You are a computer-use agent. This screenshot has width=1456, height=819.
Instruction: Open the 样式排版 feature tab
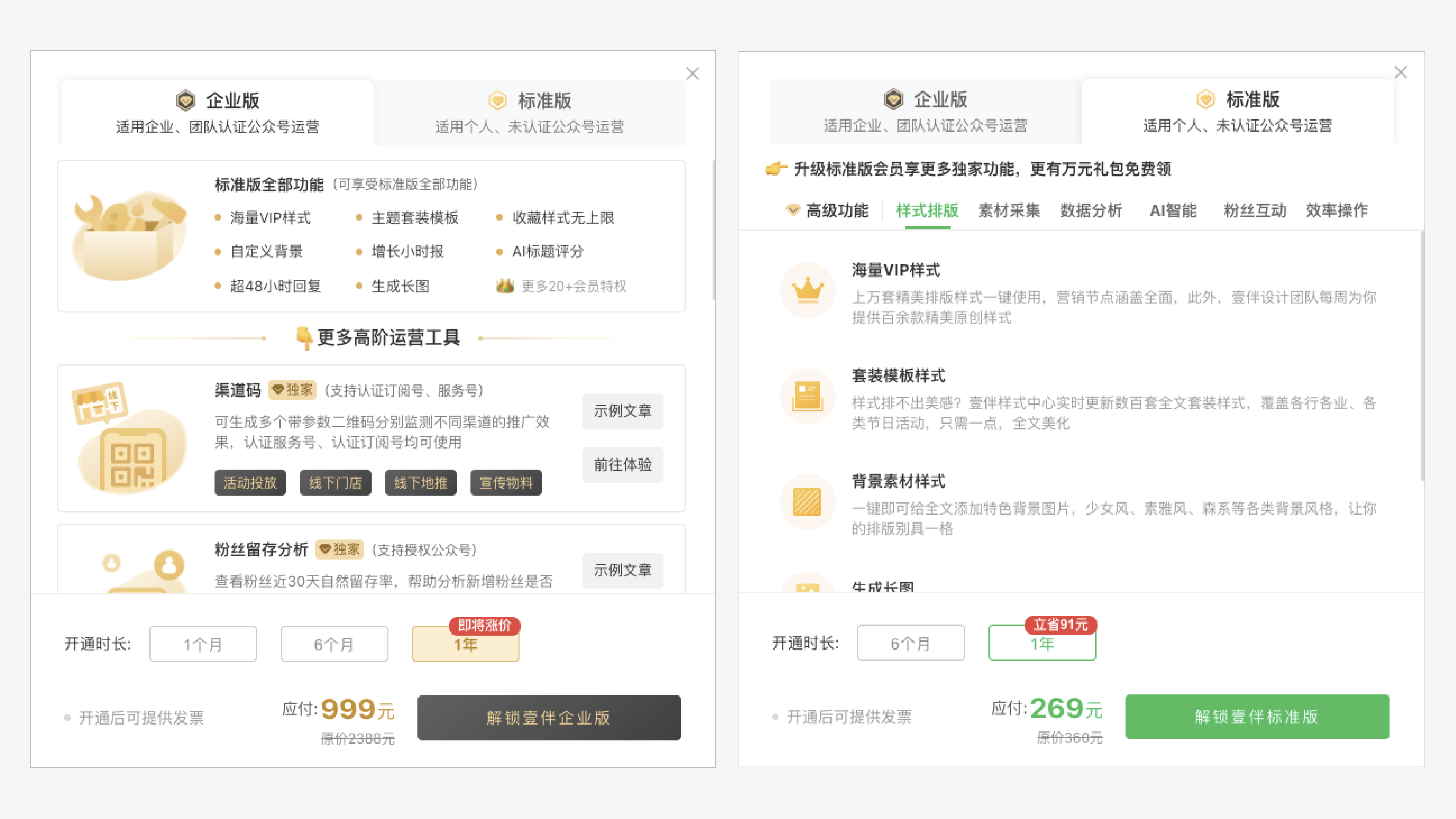pyautogui.click(x=927, y=211)
